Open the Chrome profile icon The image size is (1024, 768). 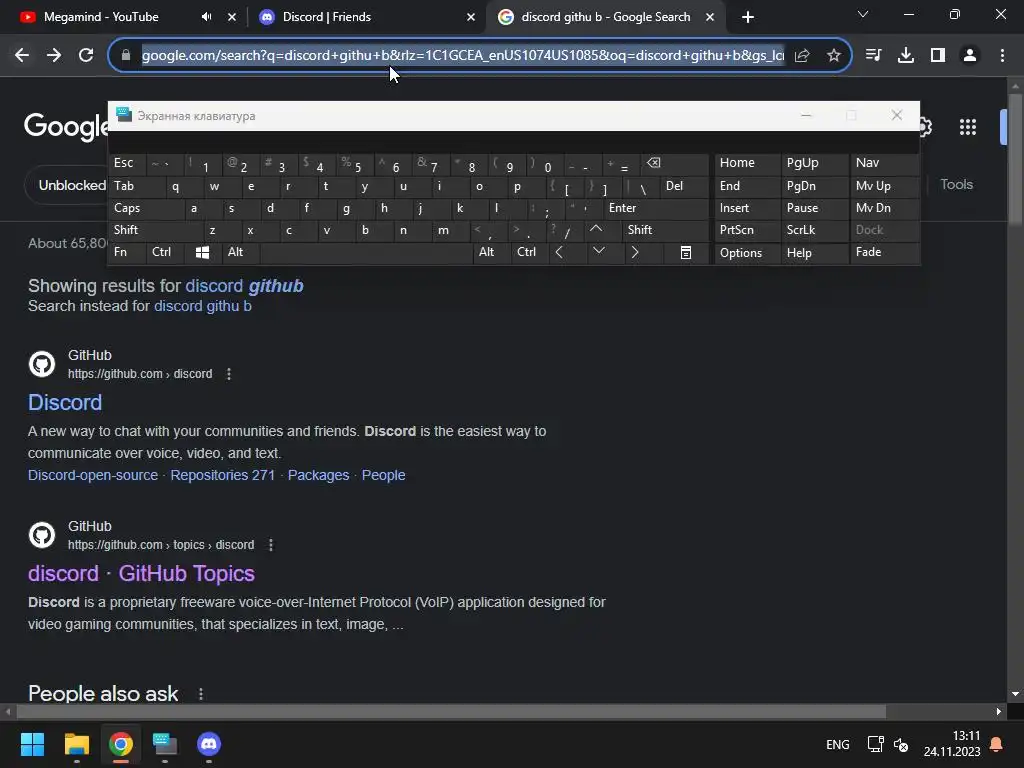tap(970, 56)
